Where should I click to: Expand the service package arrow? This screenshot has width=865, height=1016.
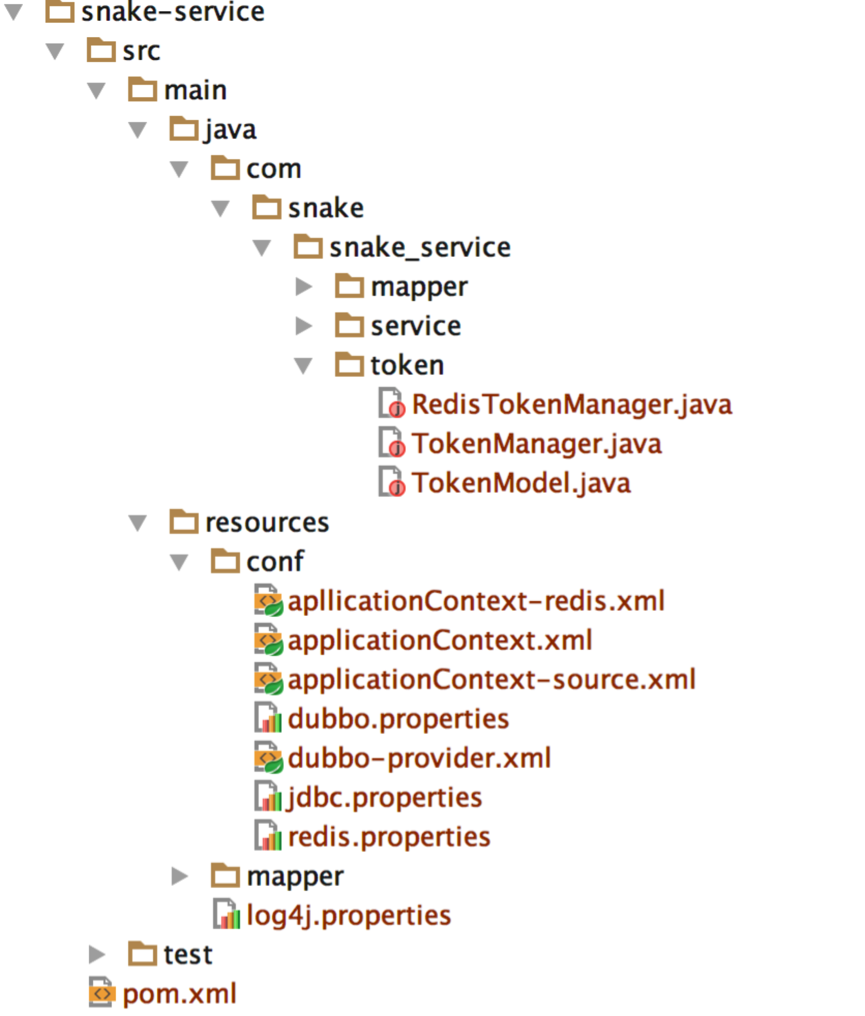pos(304,326)
